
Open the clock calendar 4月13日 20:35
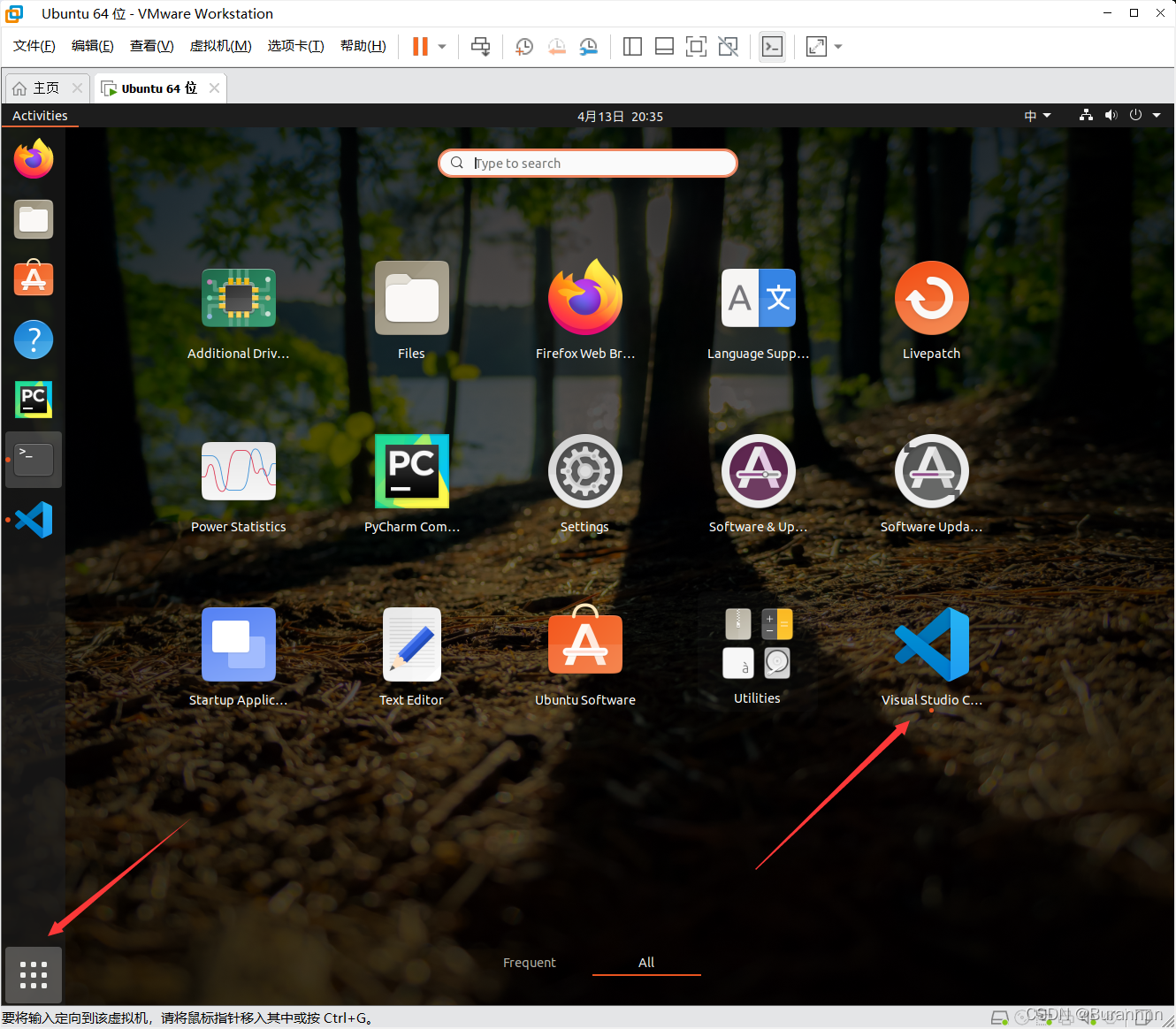pyautogui.click(x=620, y=116)
